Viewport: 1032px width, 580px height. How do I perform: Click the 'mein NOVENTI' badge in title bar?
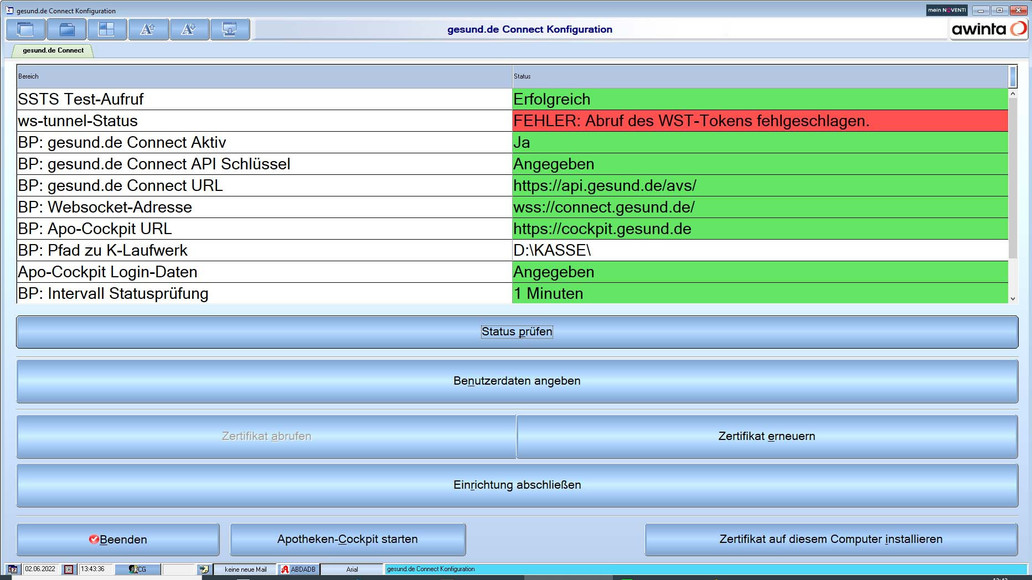pos(946,10)
